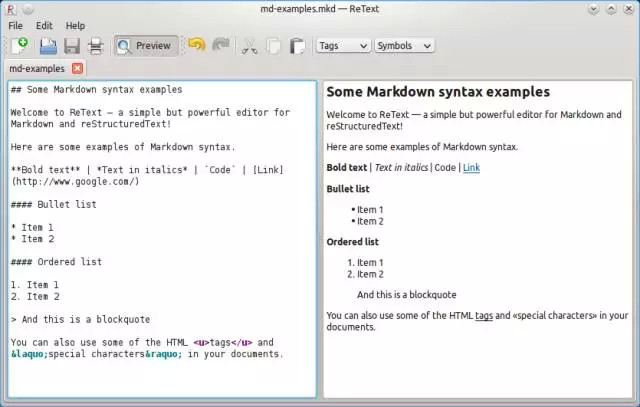Click the '<u>tags</u>' markup in the editor
640x407 pixels.
pyautogui.click(x=223, y=342)
